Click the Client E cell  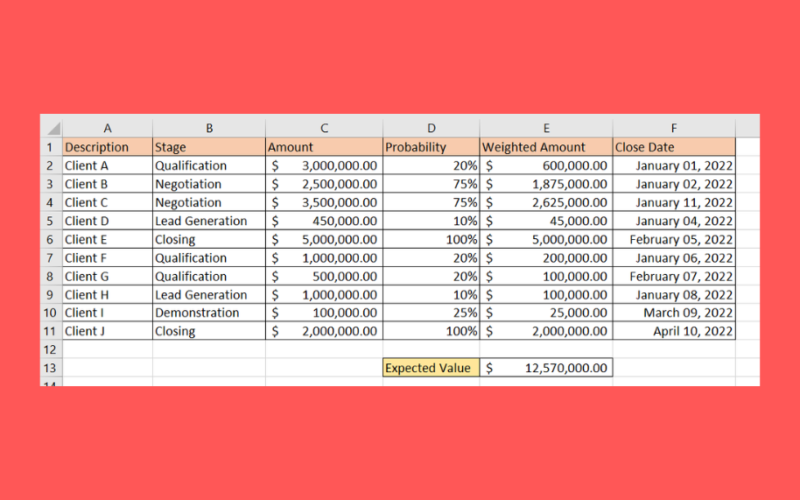(107, 239)
